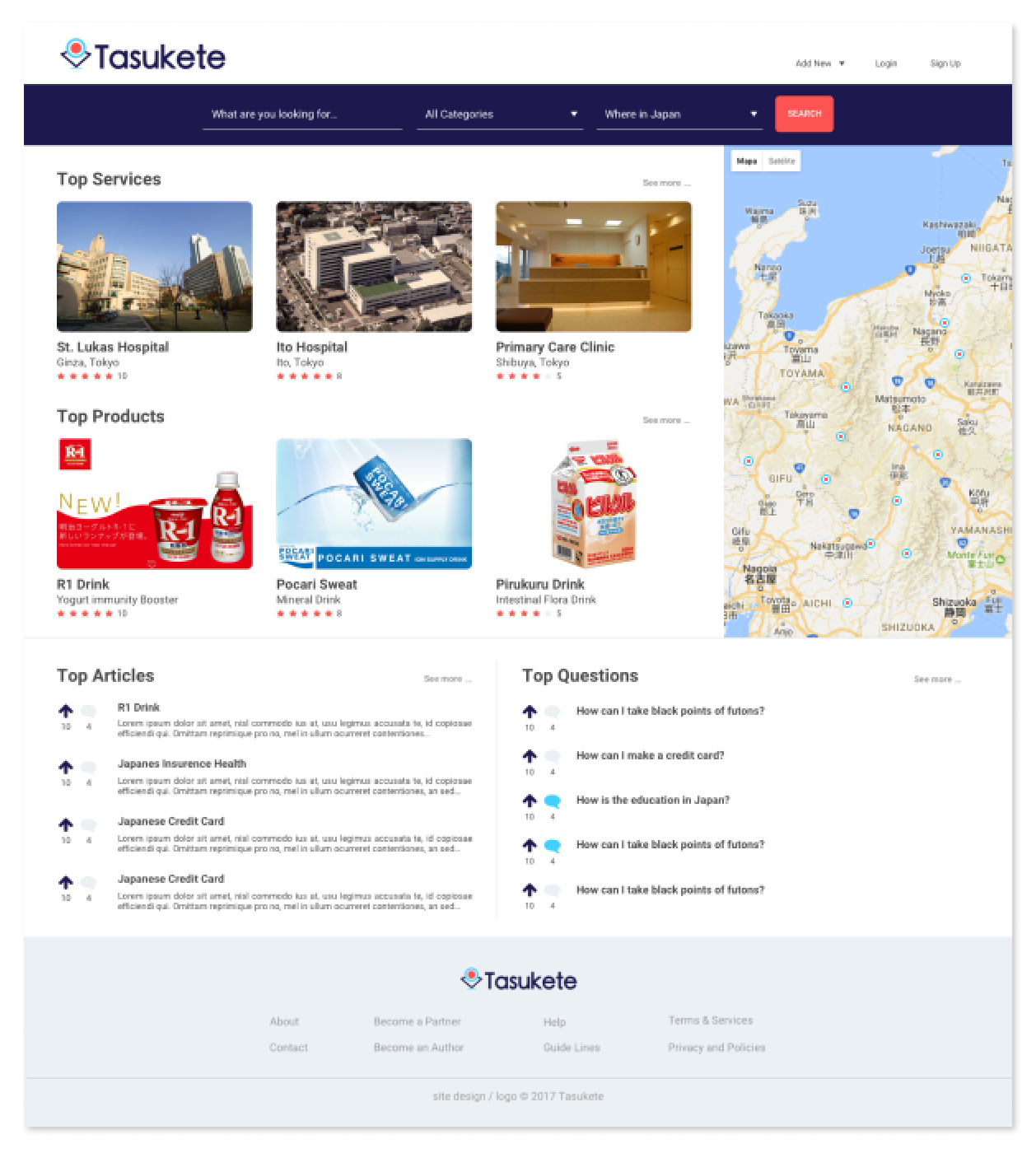Switch map to Maps view
The height and width of the screenshot is (1158, 1036).
click(x=747, y=161)
